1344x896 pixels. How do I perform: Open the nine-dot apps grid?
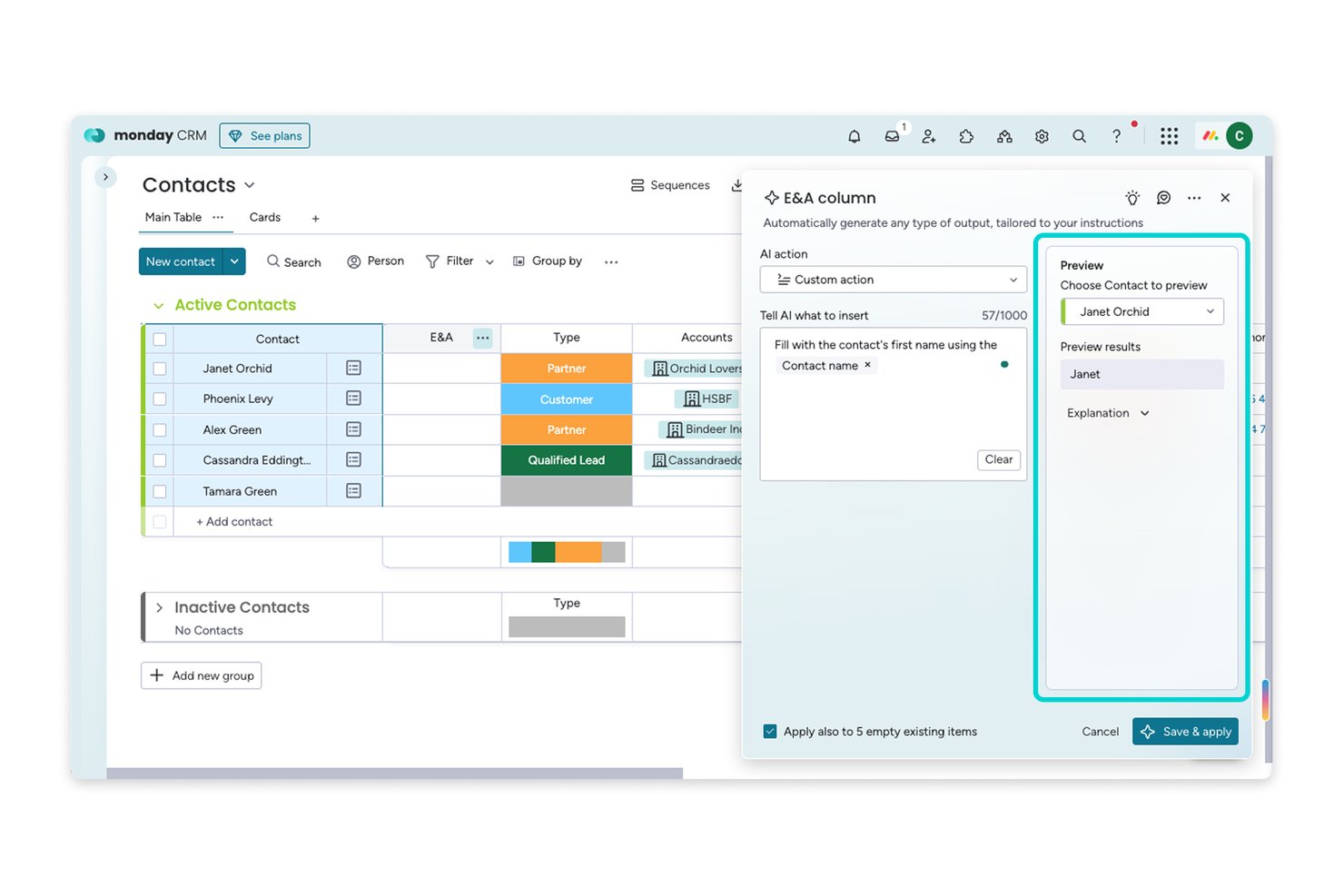[x=1170, y=136]
